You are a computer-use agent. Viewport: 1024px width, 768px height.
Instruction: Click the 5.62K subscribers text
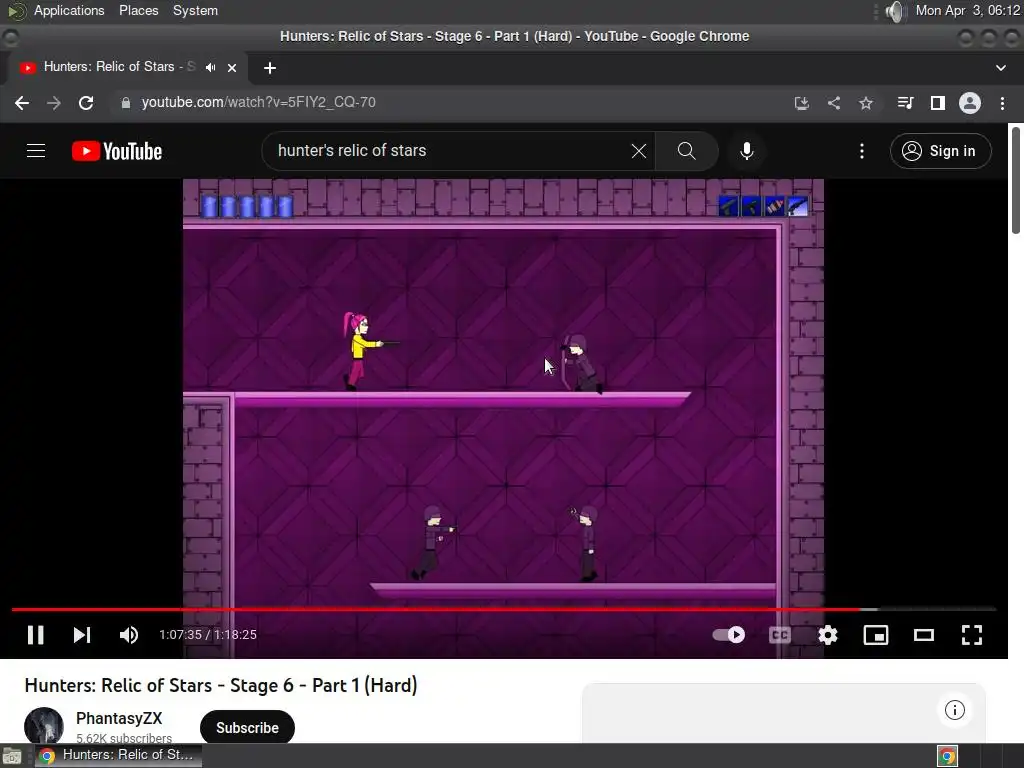coord(124,738)
